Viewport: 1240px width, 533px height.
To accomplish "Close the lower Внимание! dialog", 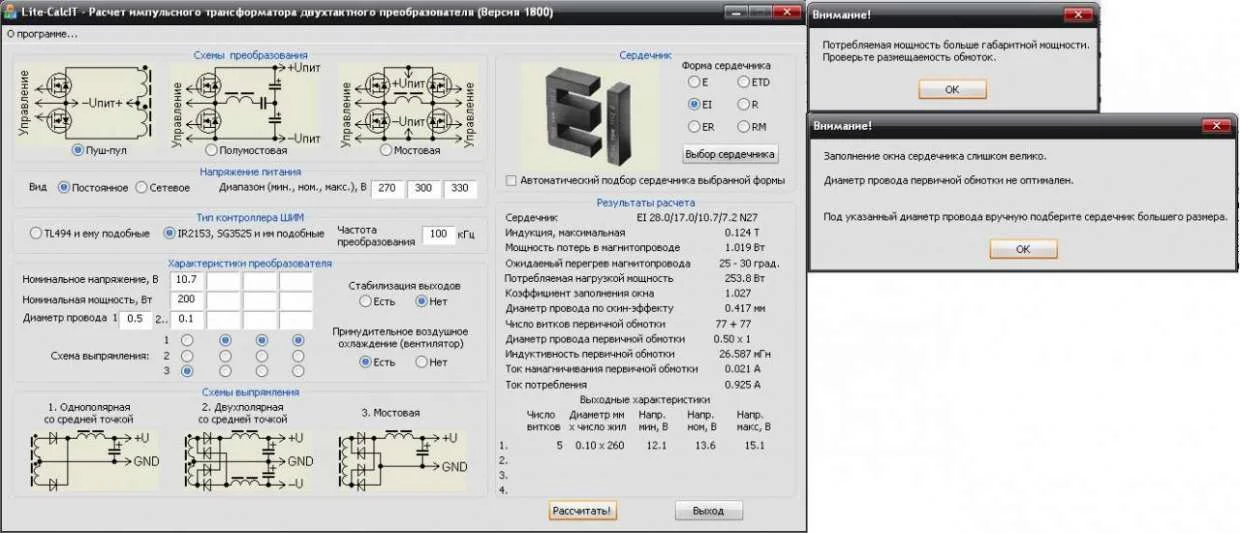I will [x=1216, y=126].
